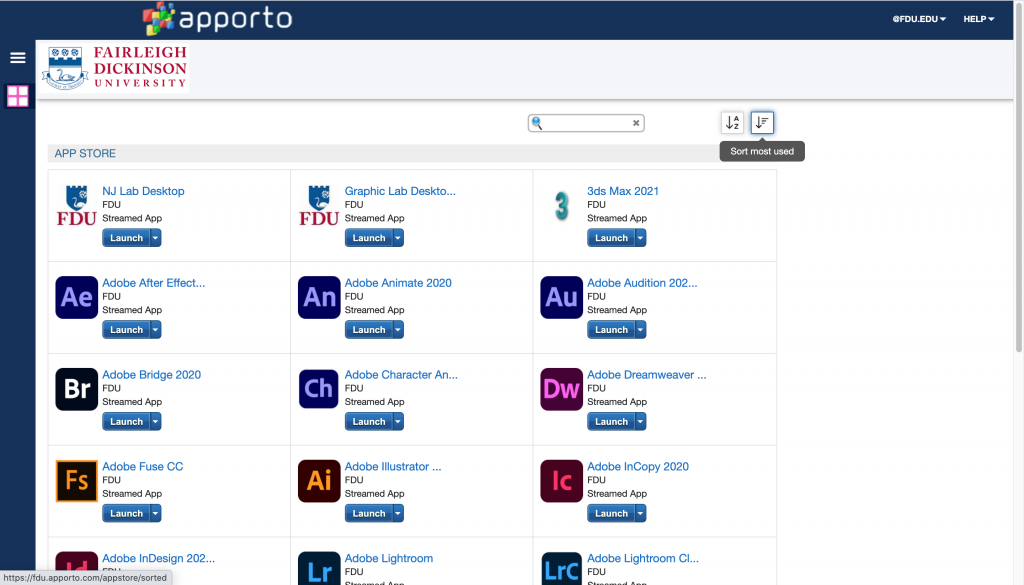Expand launch options for Adobe Fuse CC
Viewport: 1024px width, 585px height.
pos(155,513)
